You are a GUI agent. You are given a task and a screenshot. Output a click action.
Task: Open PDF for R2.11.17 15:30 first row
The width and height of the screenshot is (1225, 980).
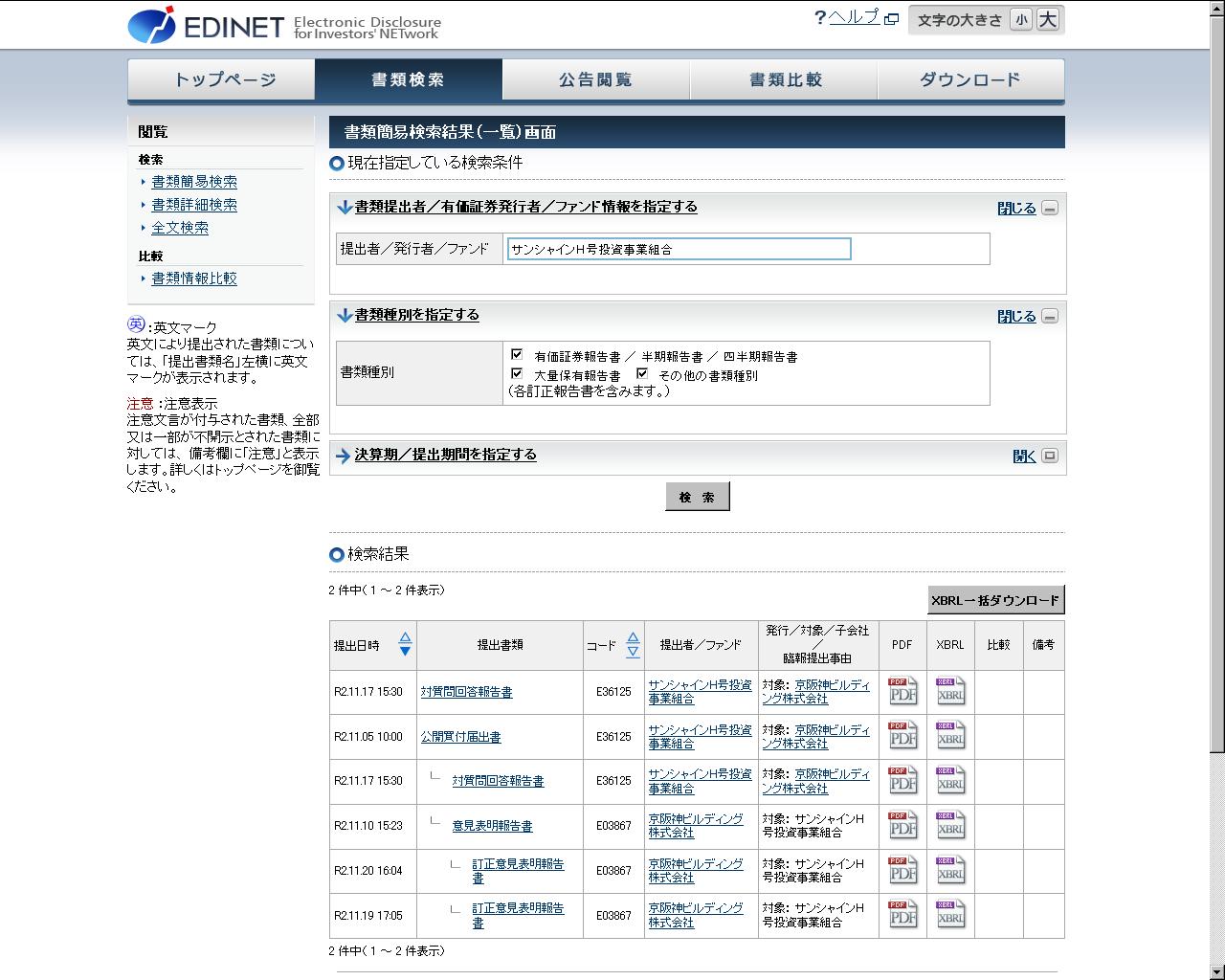point(902,691)
